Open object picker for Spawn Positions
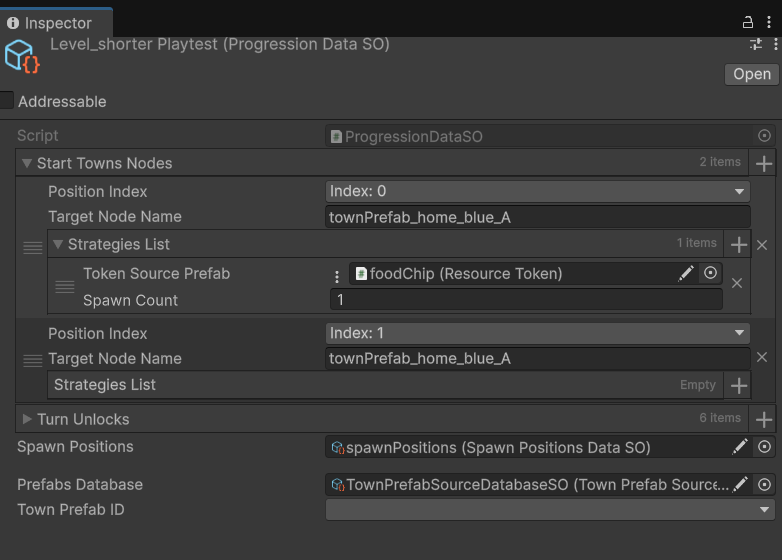782x560 pixels. 764,447
